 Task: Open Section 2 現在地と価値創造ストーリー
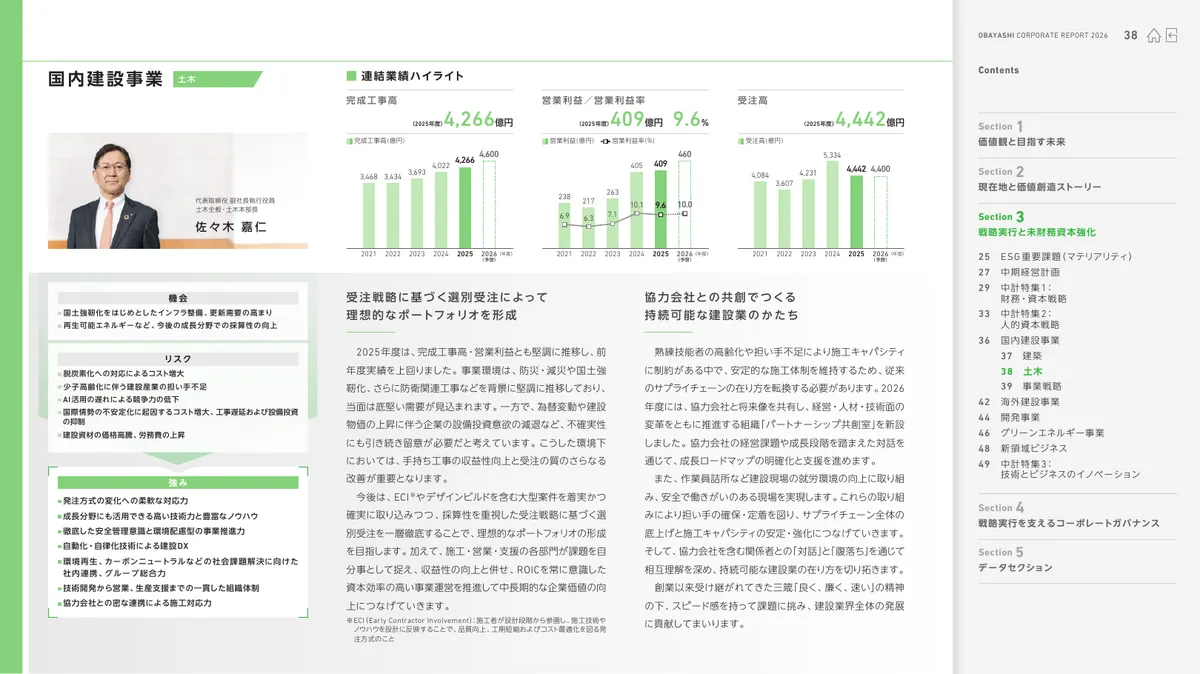point(1039,179)
